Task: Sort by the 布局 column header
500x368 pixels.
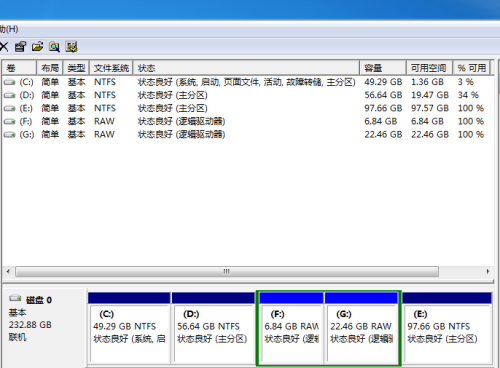Action: click(x=50, y=68)
